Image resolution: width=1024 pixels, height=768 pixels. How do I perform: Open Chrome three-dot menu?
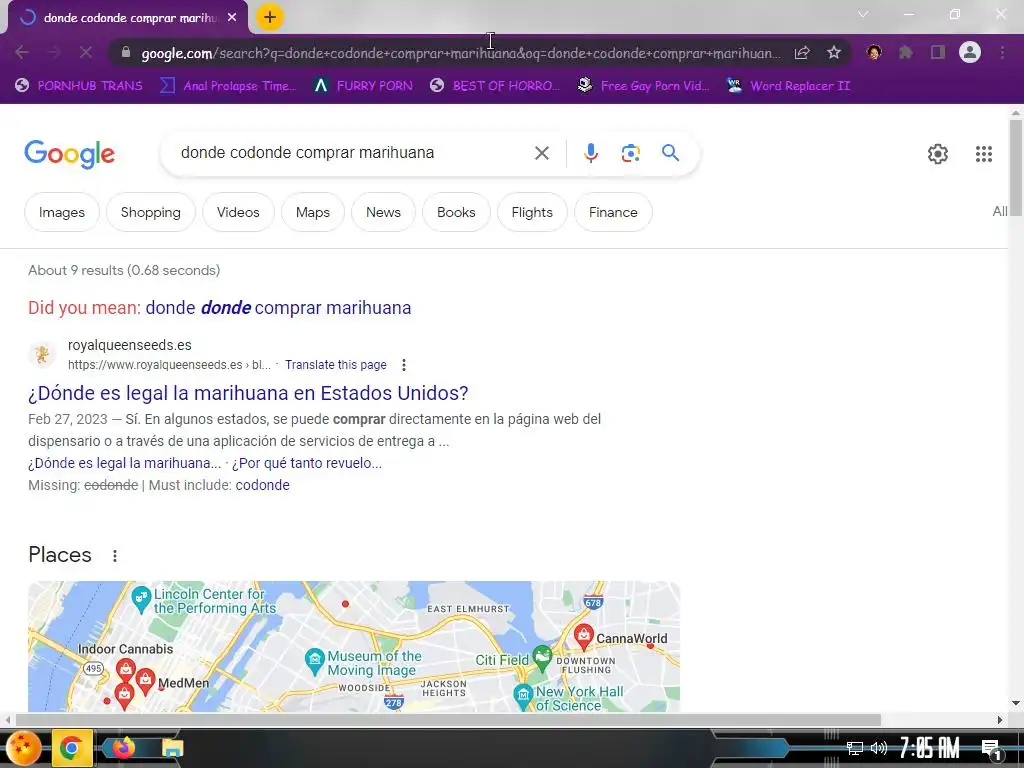click(1002, 52)
